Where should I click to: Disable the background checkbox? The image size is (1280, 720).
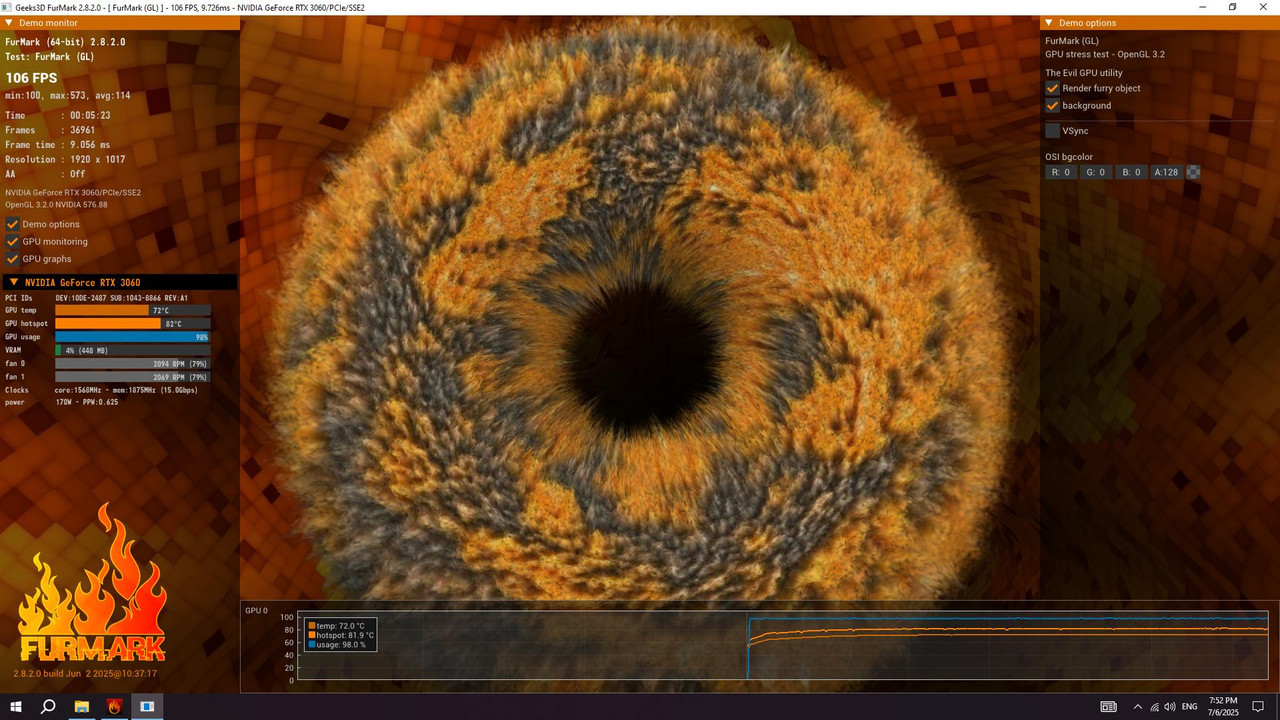1052,105
